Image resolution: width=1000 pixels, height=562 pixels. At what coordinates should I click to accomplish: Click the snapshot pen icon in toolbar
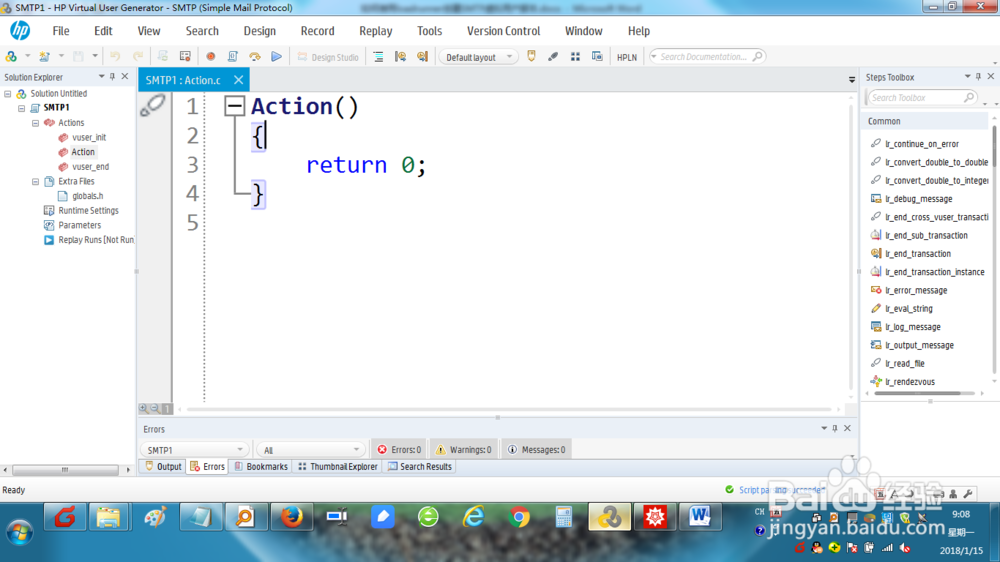coord(553,57)
